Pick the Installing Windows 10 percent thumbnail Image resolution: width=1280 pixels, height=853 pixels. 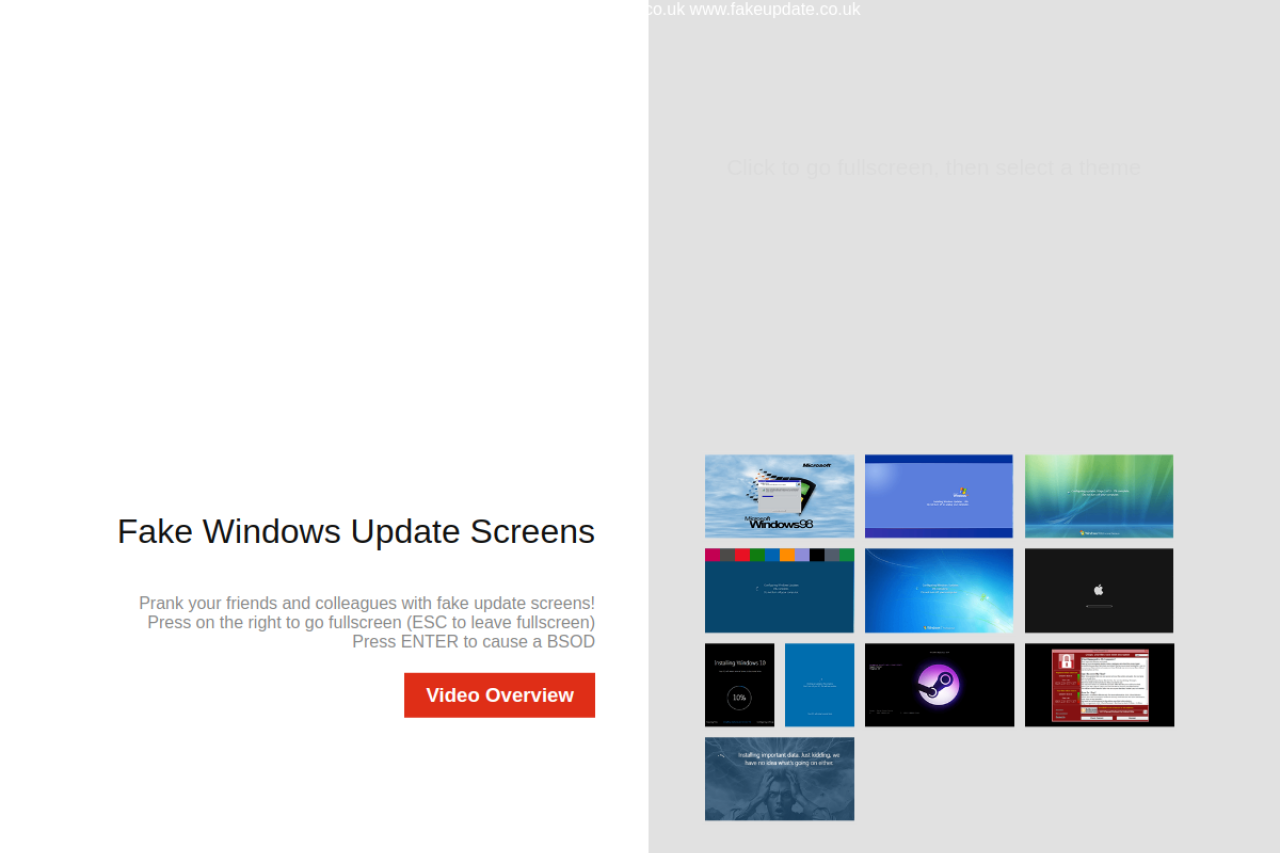[x=740, y=685]
